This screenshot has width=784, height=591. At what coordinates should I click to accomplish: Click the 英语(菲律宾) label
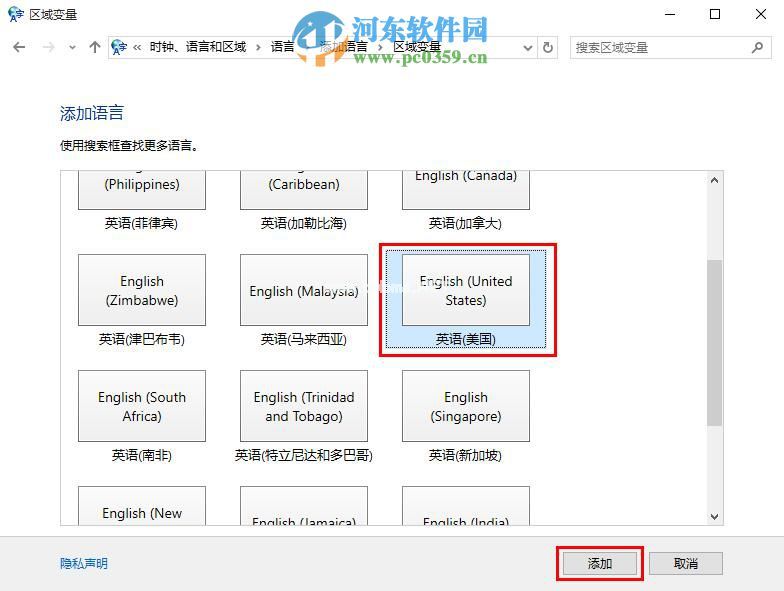[x=142, y=223]
